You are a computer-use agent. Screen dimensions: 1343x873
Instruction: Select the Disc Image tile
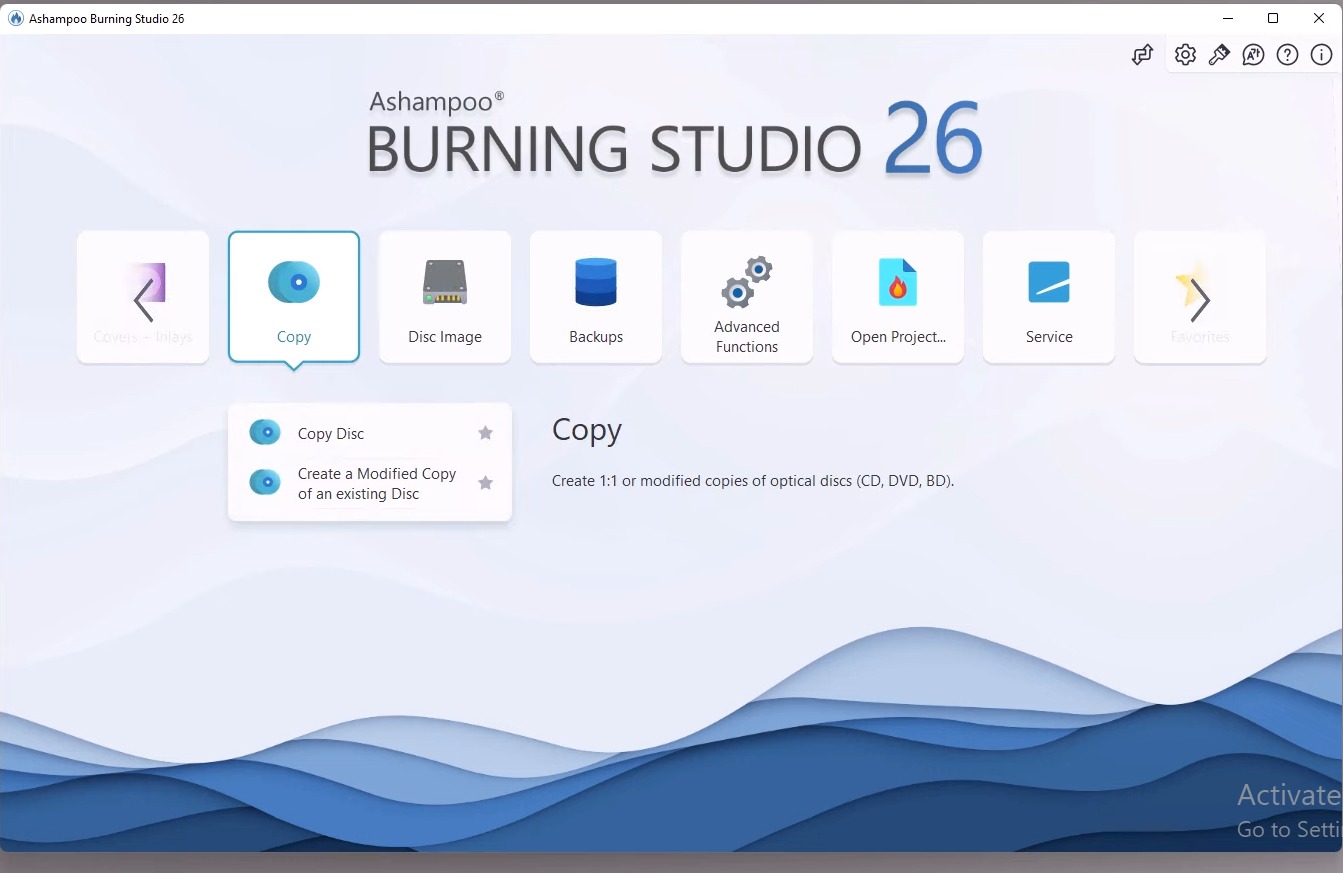coord(445,297)
